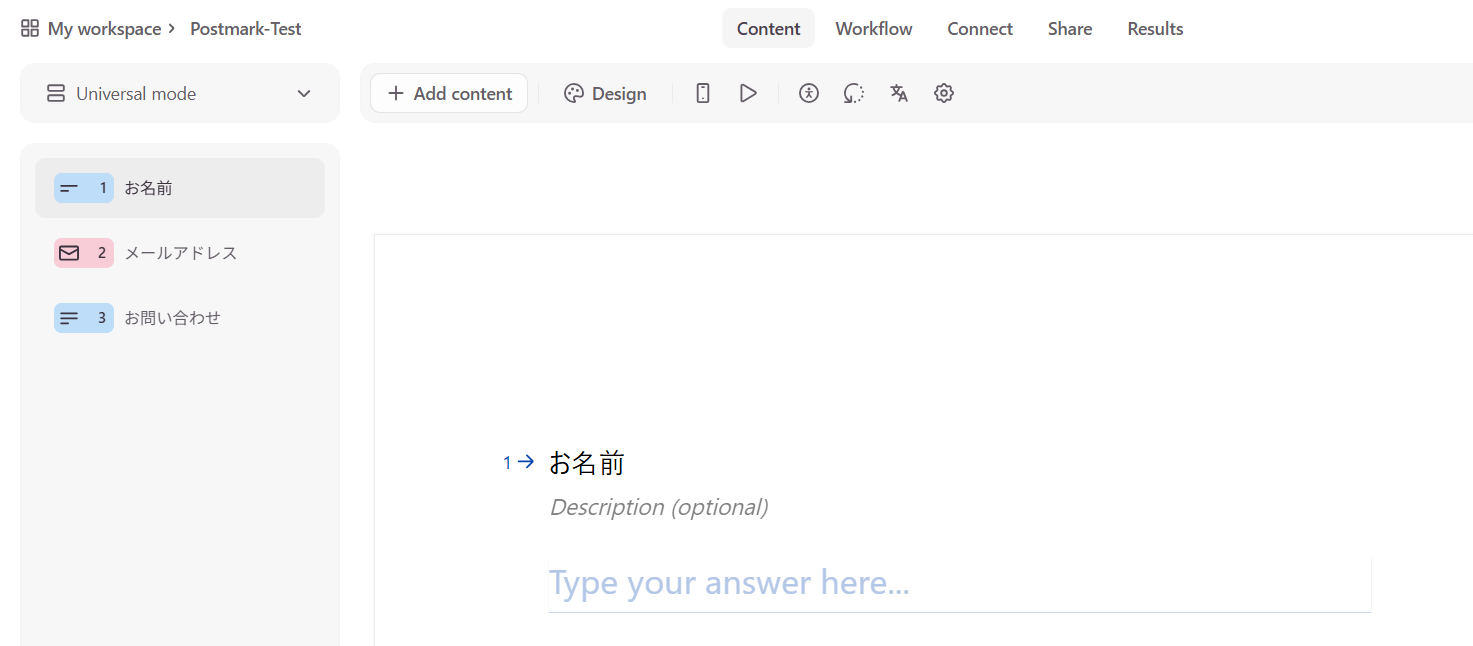This screenshot has height=646, width=1473.
Task: Click the email envelope icon badge
Action: pos(84,253)
